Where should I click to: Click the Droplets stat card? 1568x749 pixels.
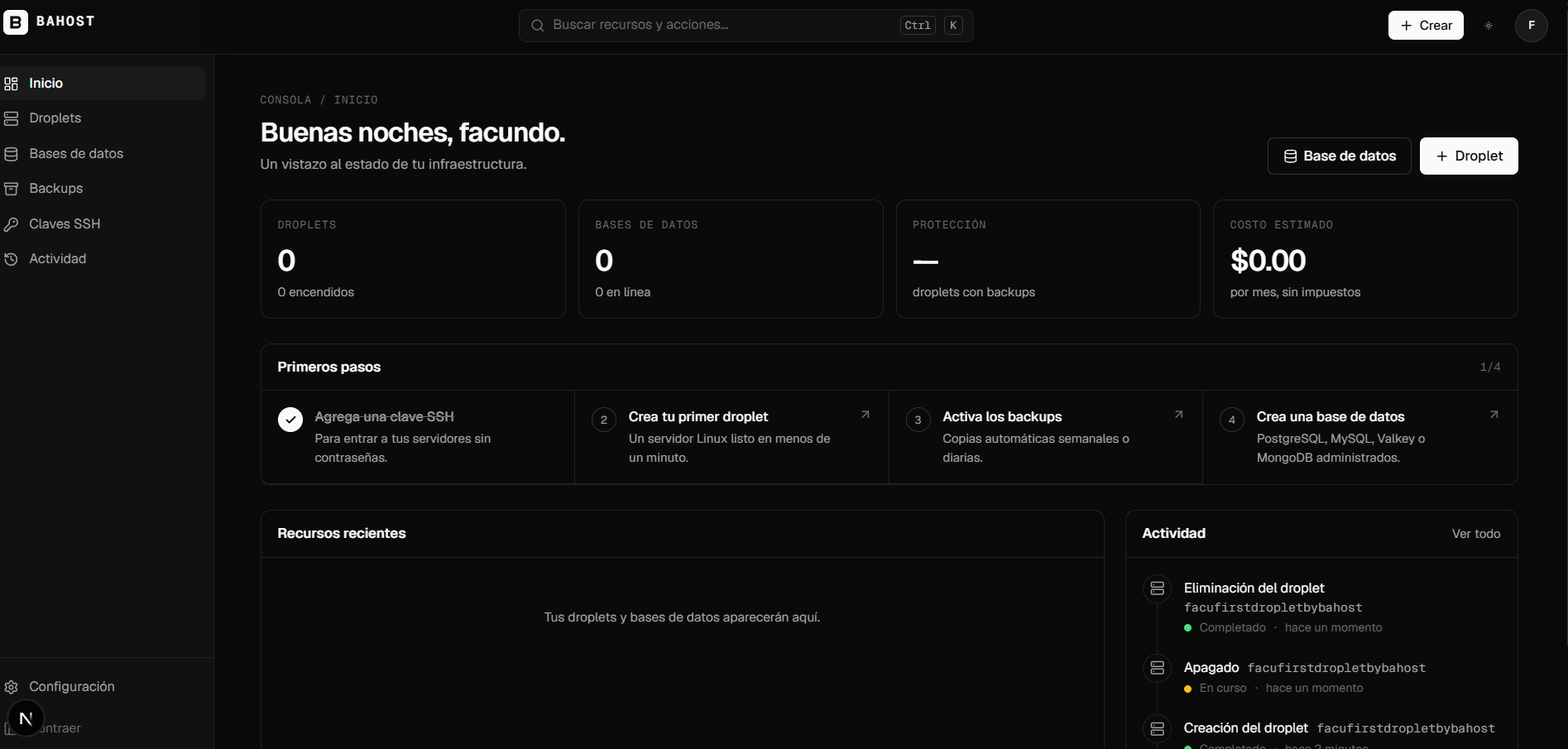(413, 259)
